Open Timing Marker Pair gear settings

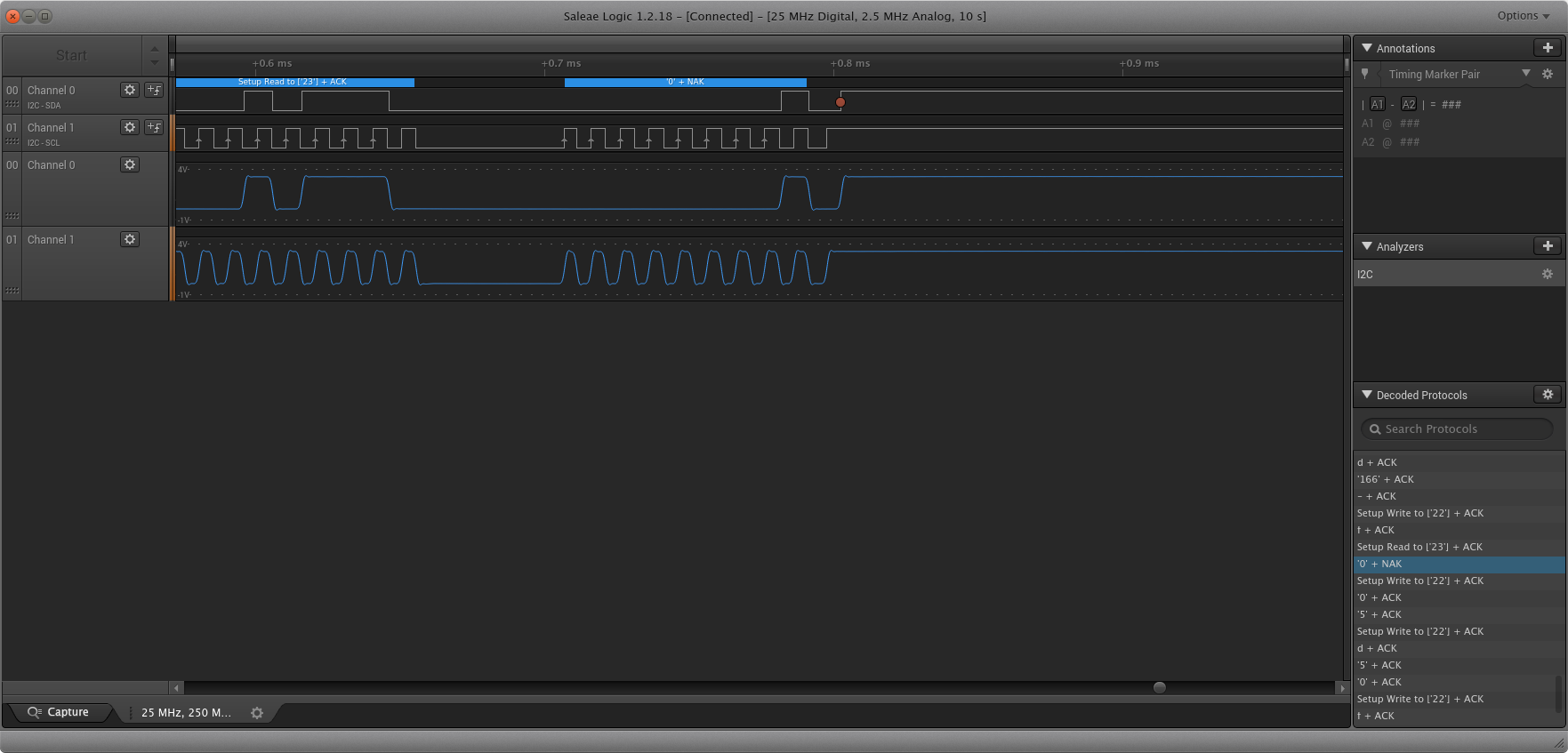pyautogui.click(x=1548, y=75)
